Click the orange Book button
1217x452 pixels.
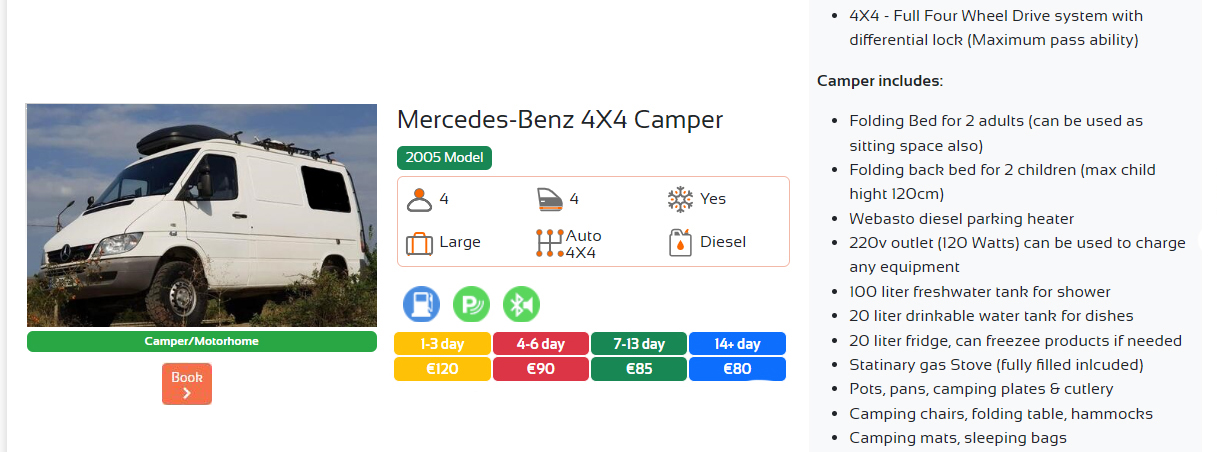point(187,384)
